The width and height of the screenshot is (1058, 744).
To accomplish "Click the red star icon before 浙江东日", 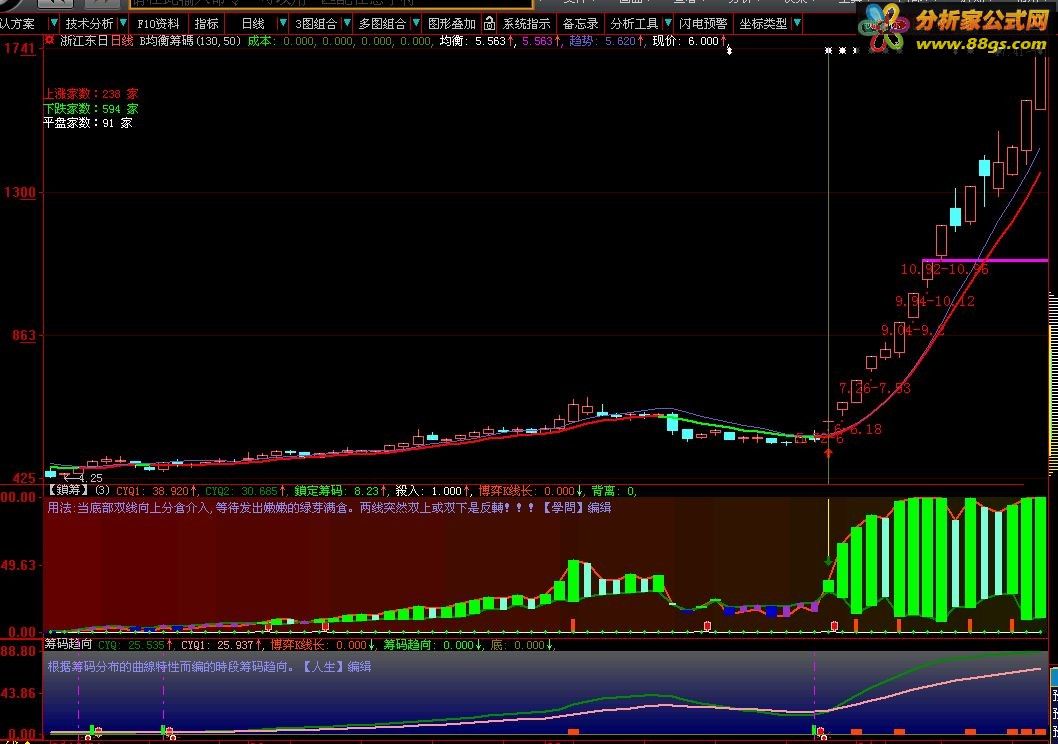I will (x=49, y=40).
